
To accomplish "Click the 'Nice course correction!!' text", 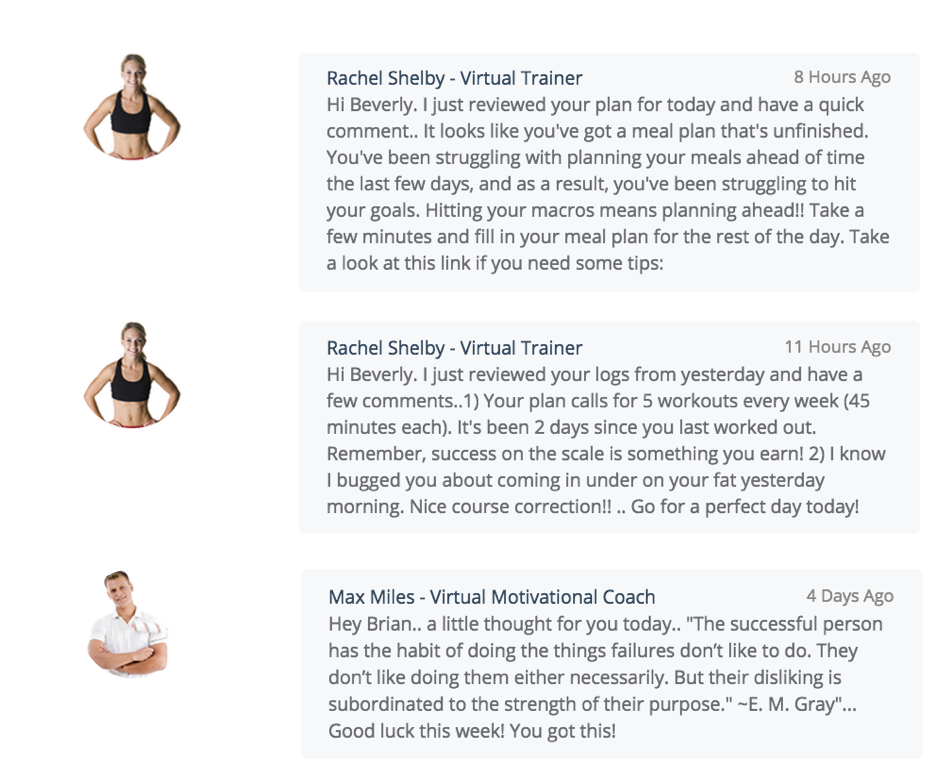I will coord(510,506).
